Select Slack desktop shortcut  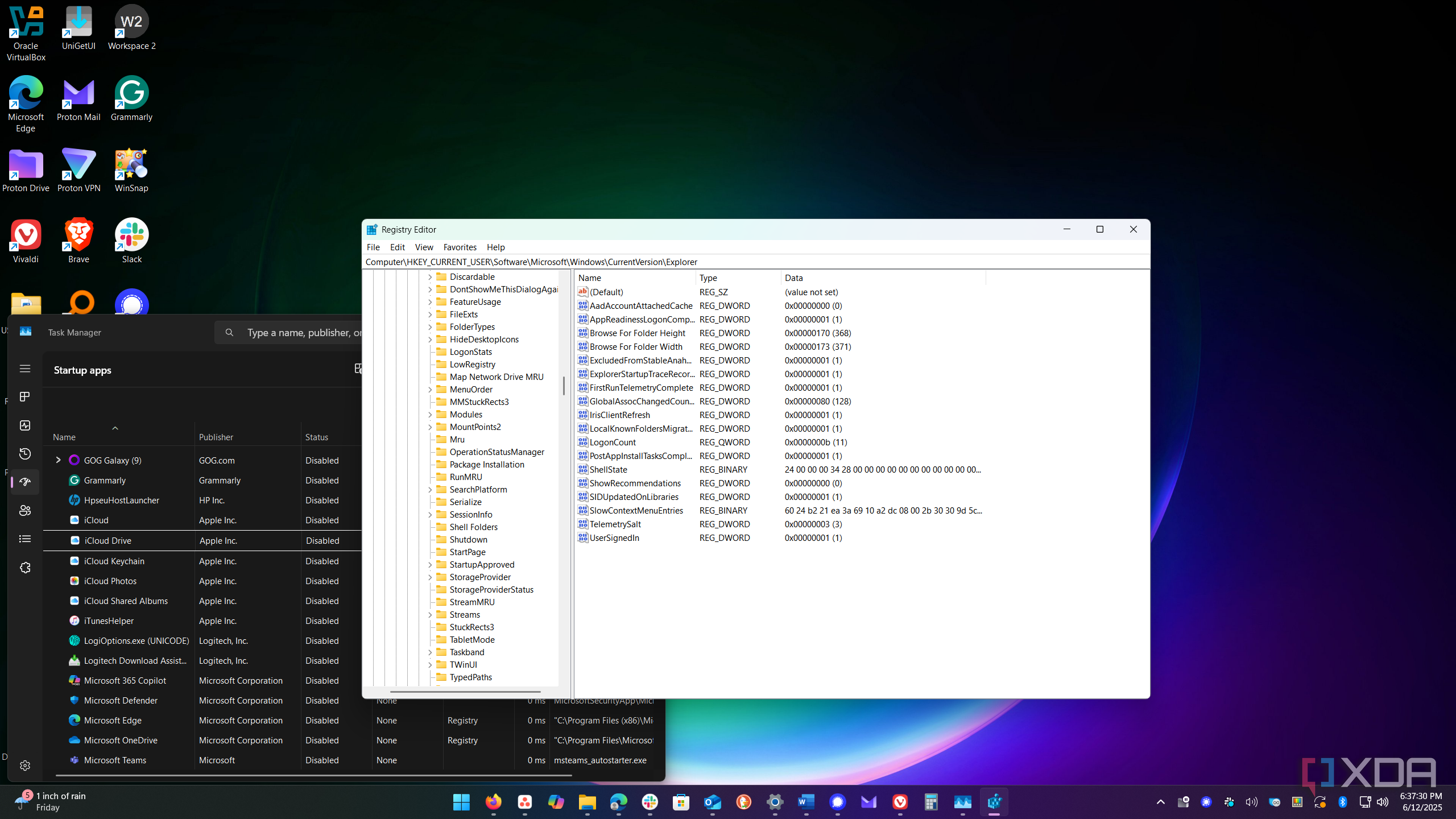tap(131, 241)
